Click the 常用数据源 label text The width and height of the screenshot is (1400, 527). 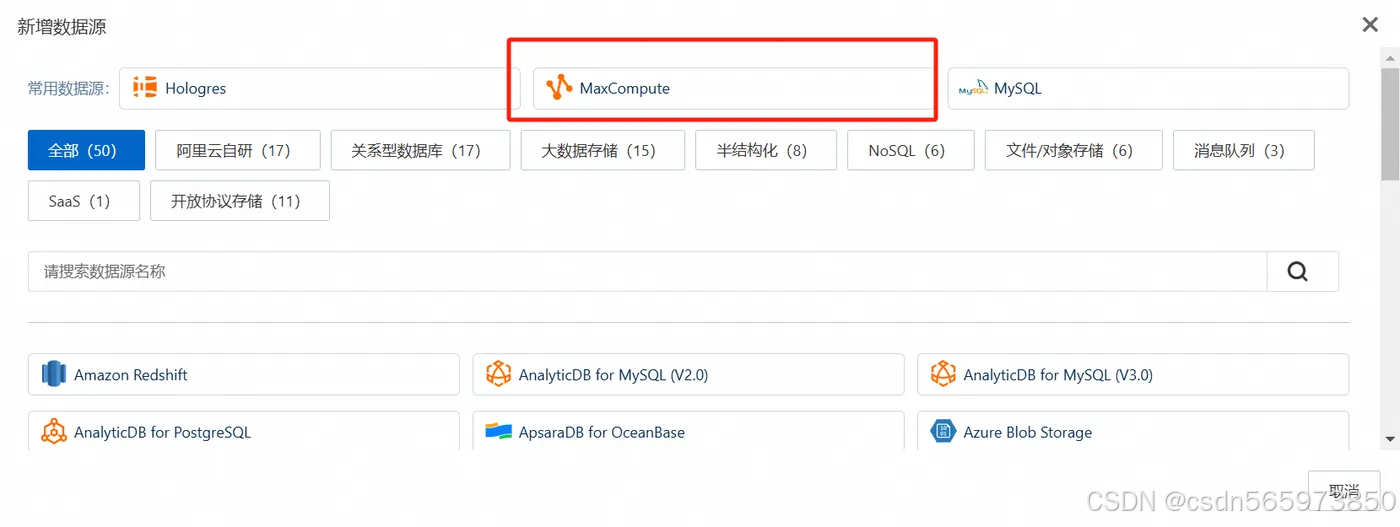(68, 88)
